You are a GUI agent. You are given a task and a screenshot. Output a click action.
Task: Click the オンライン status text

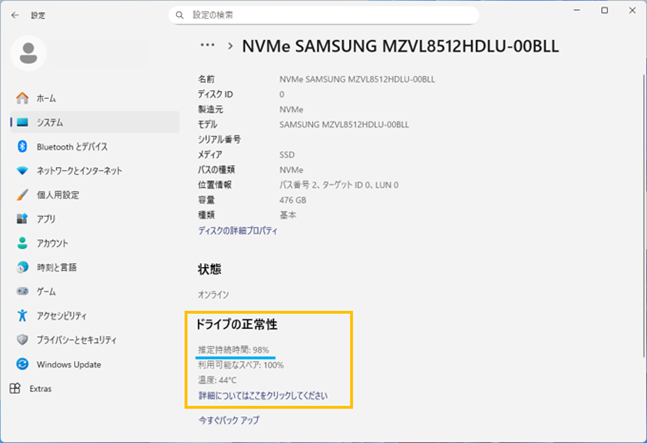click(x=213, y=295)
